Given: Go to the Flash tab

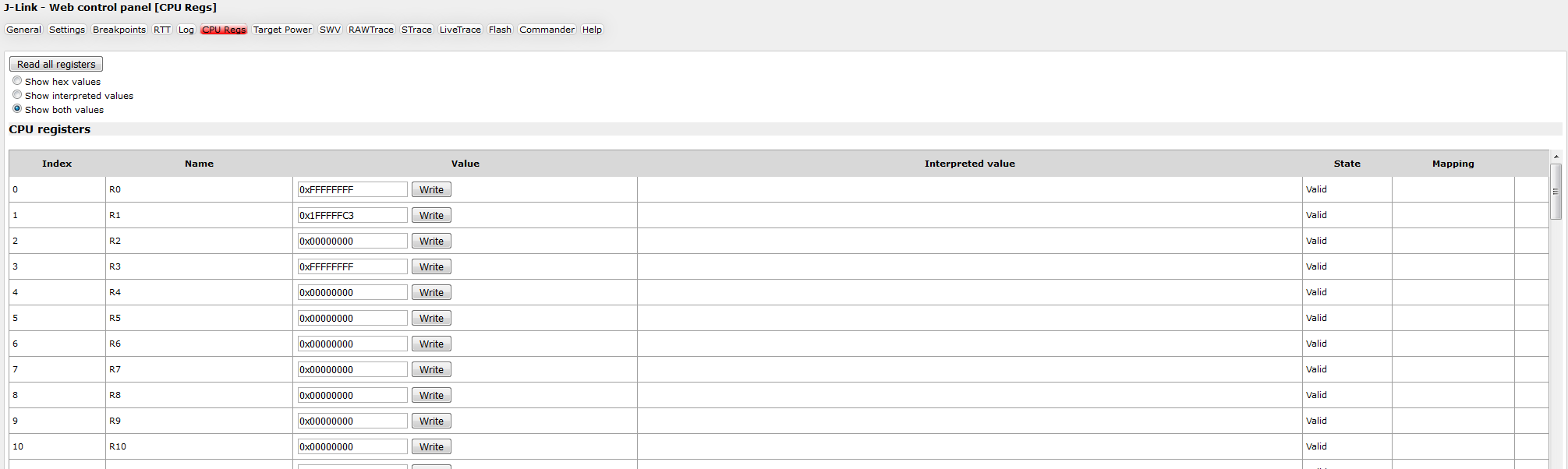Looking at the screenshot, I should (x=500, y=30).
